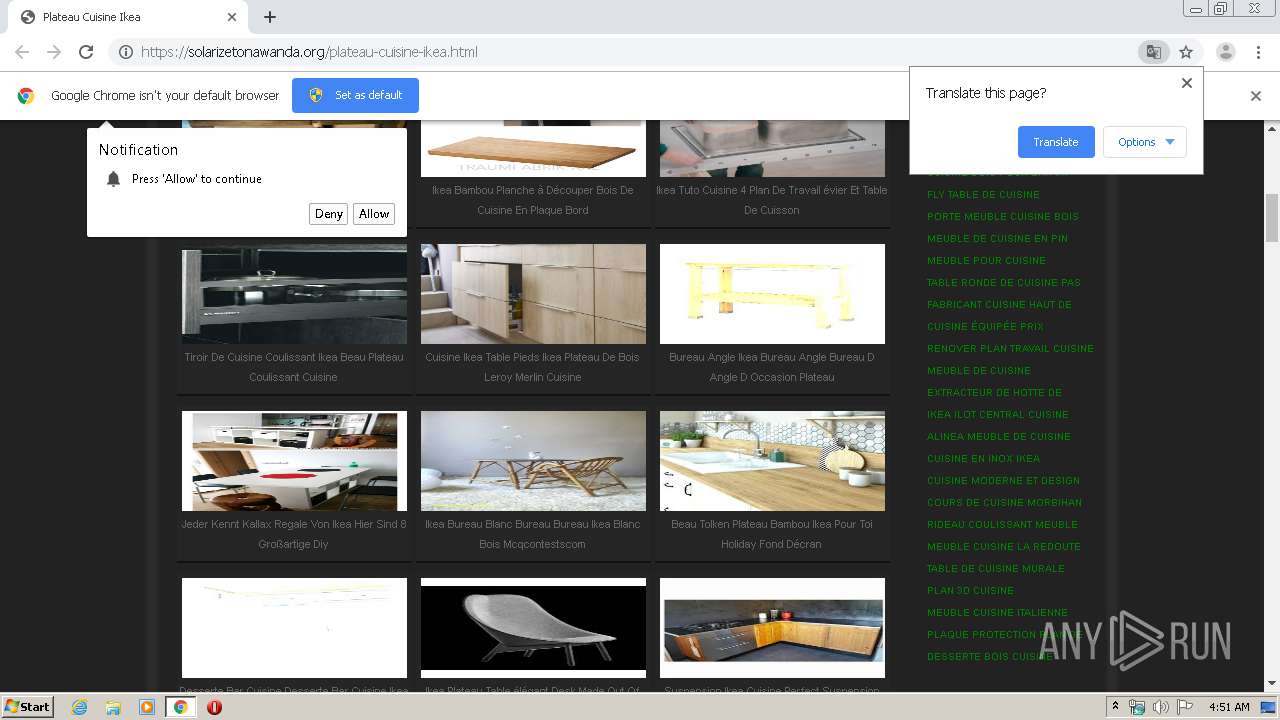This screenshot has width=1280, height=720.
Task: Reload the page with the refresh icon
Action: coord(86,52)
